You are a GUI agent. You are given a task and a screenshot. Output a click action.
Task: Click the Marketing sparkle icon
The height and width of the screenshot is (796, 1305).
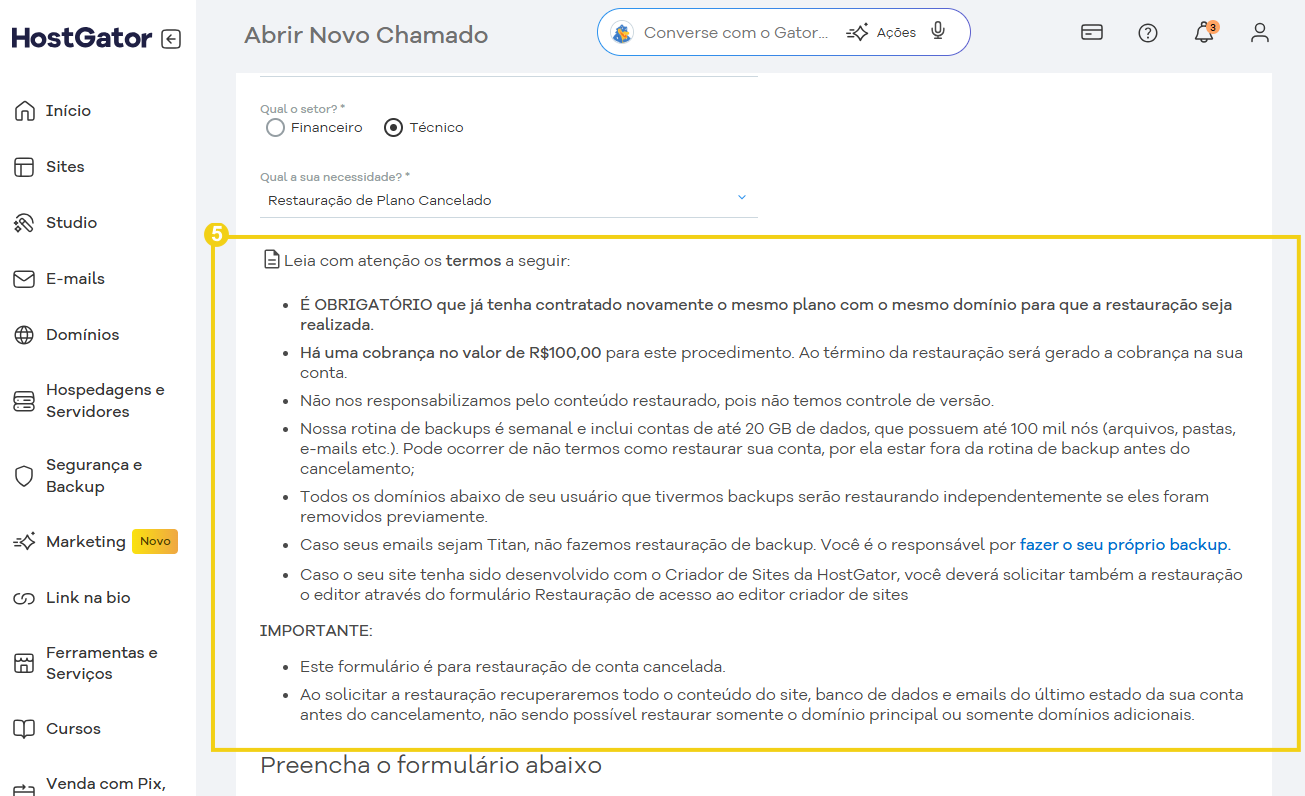click(24, 542)
